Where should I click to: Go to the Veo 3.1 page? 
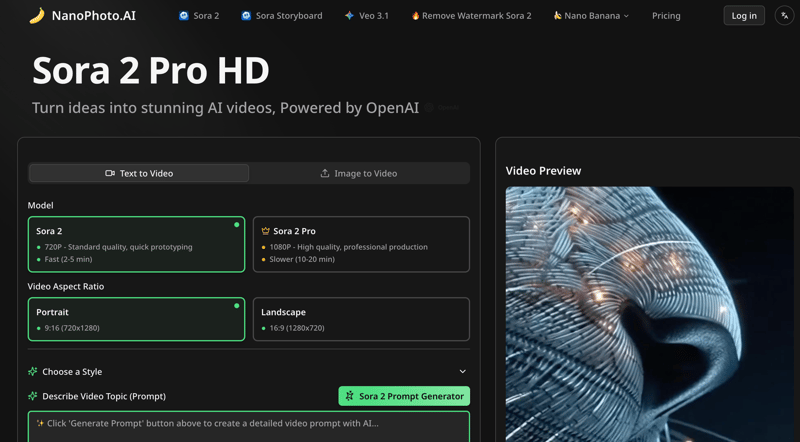366,16
